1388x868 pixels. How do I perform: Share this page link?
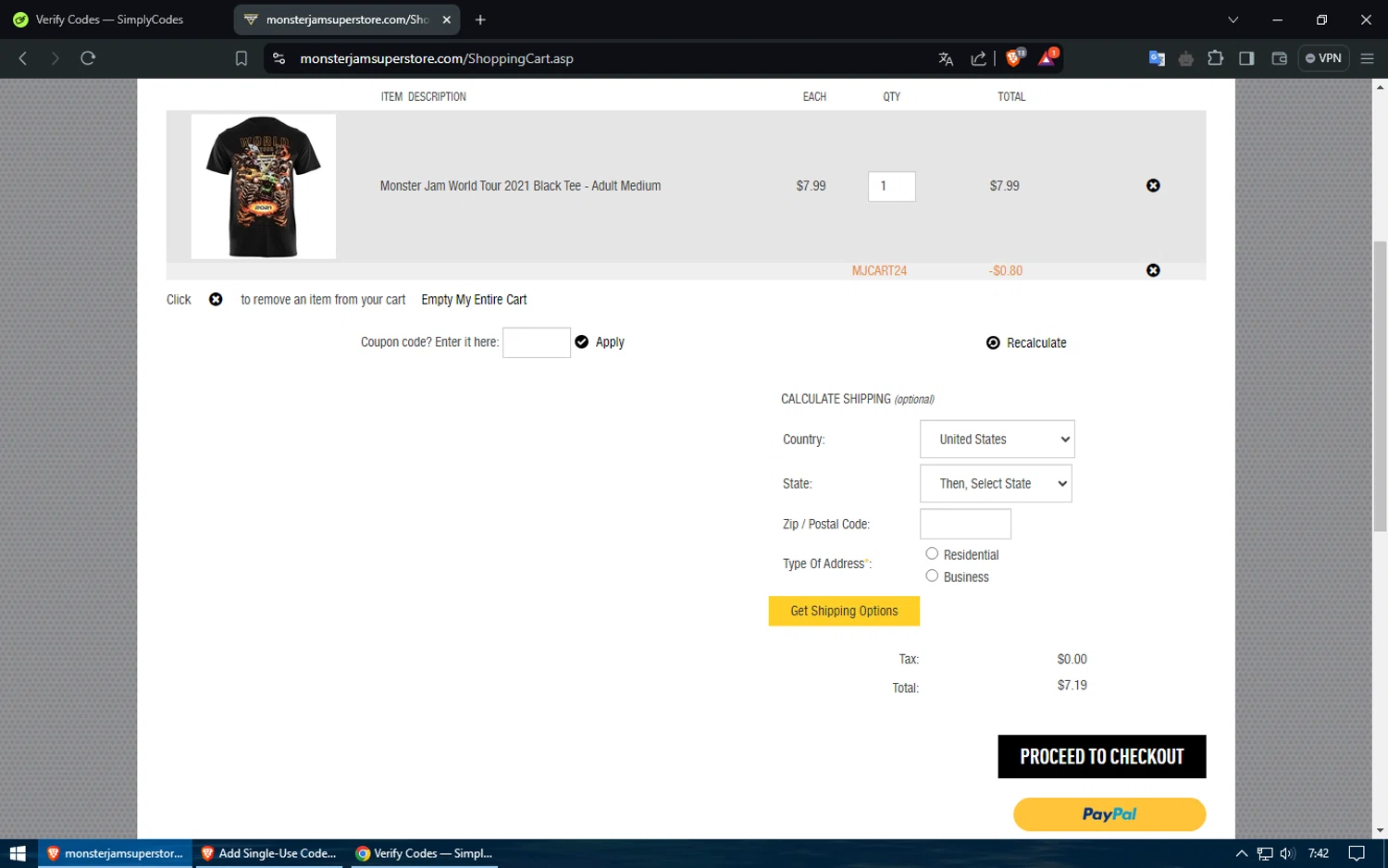click(x=978, y=58)
